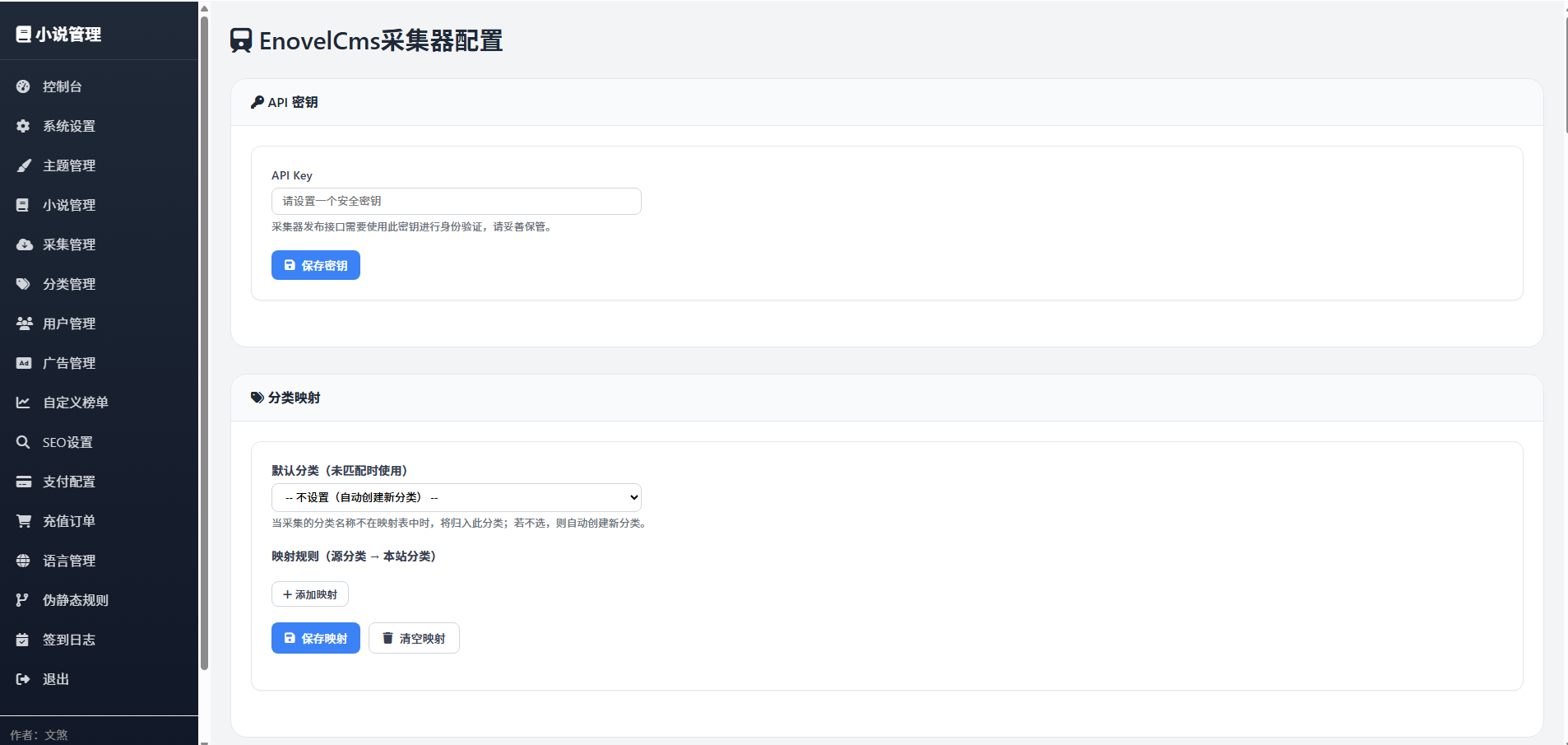Click the dashboard gauge icon beside 控制台
1568x745 pixels.
coord(23,86)
